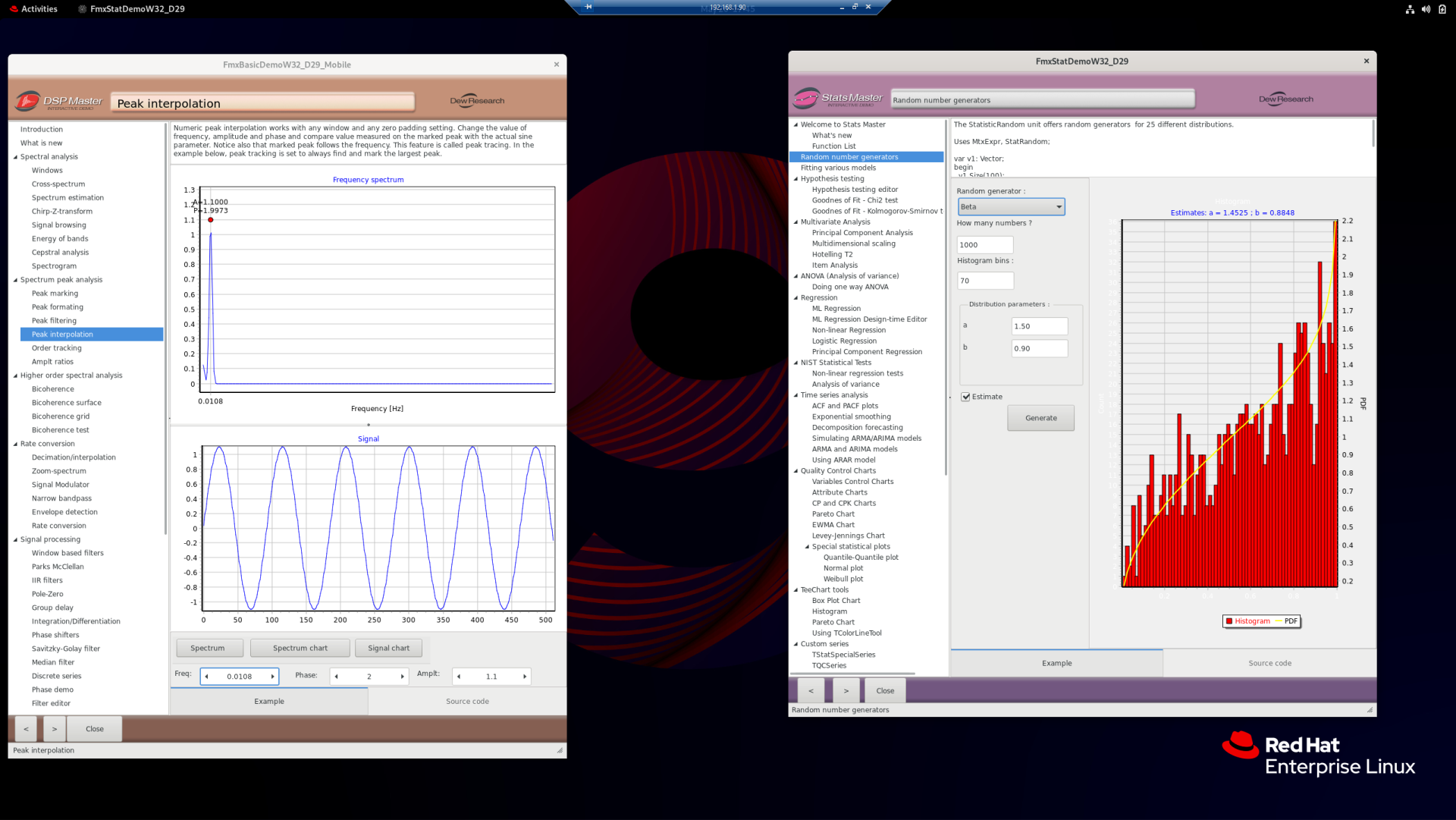Viewport: 1456px width, 820px height.
Task: Open the Activities menu
Action: pos(34,9)
